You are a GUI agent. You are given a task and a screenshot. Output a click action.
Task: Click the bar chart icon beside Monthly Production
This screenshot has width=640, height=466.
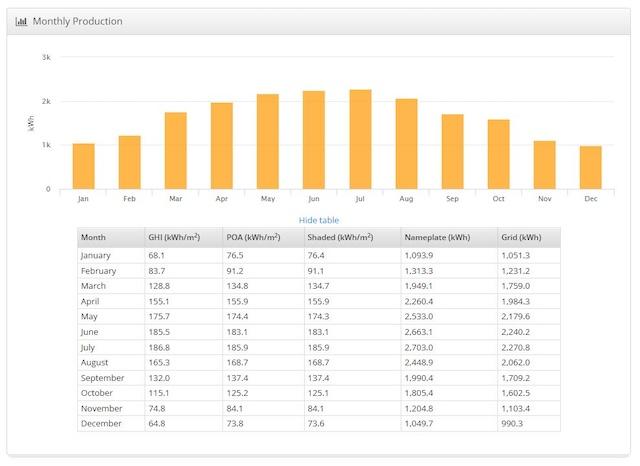click(x=21, y=21)
